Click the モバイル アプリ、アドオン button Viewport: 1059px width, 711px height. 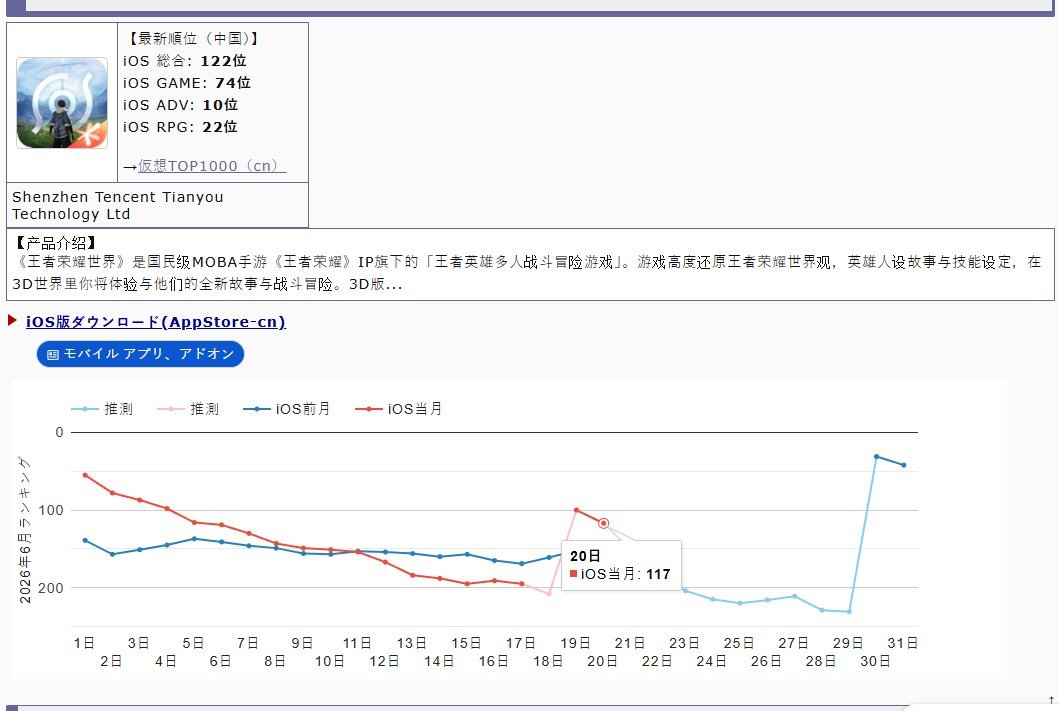point(140,354)
